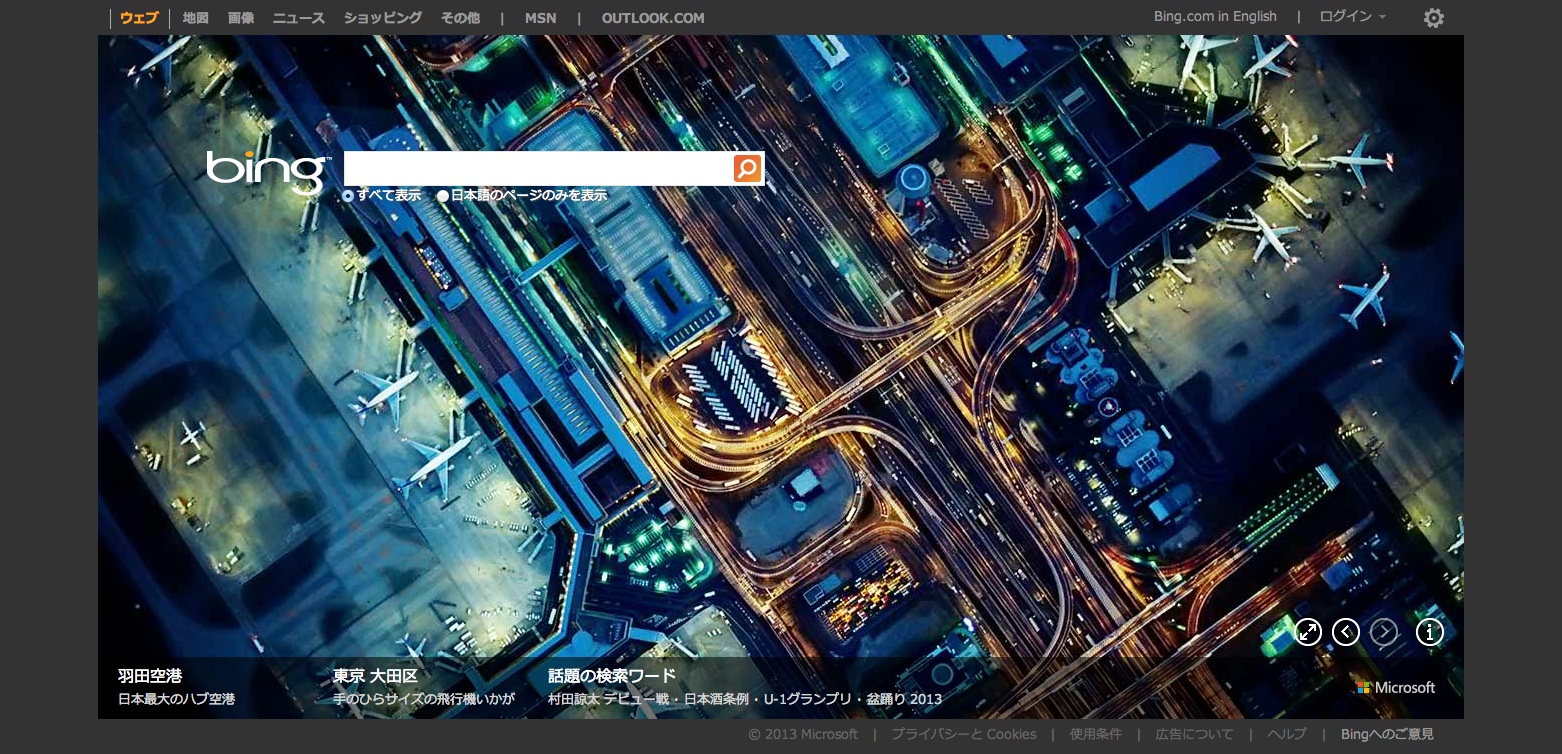Switch to the 地図 tab
The height and width of the screenshot is (754, 1562).
pyautogui.click(x=195, y=18)
